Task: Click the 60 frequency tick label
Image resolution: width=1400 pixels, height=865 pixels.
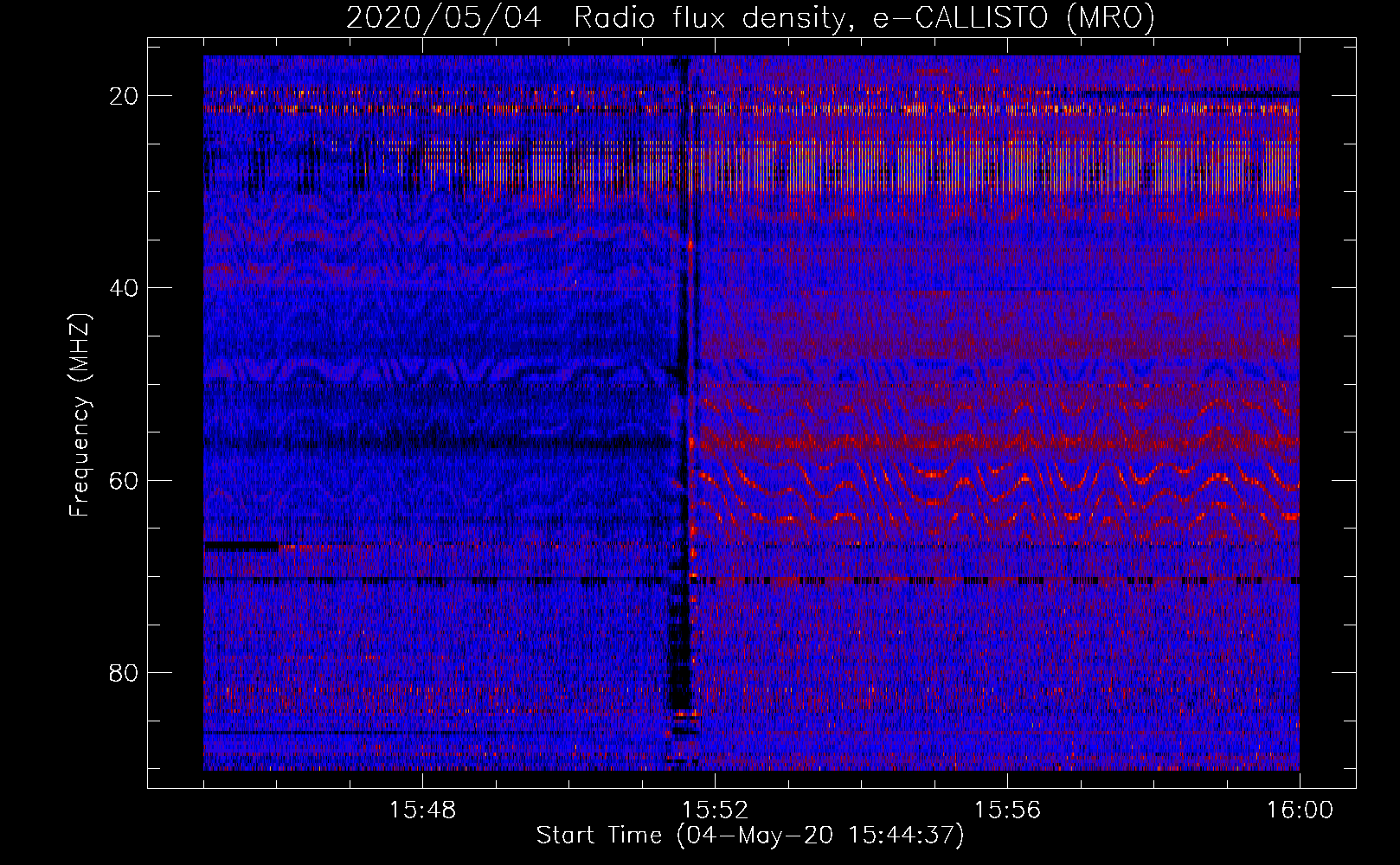Action: point(125,480)
